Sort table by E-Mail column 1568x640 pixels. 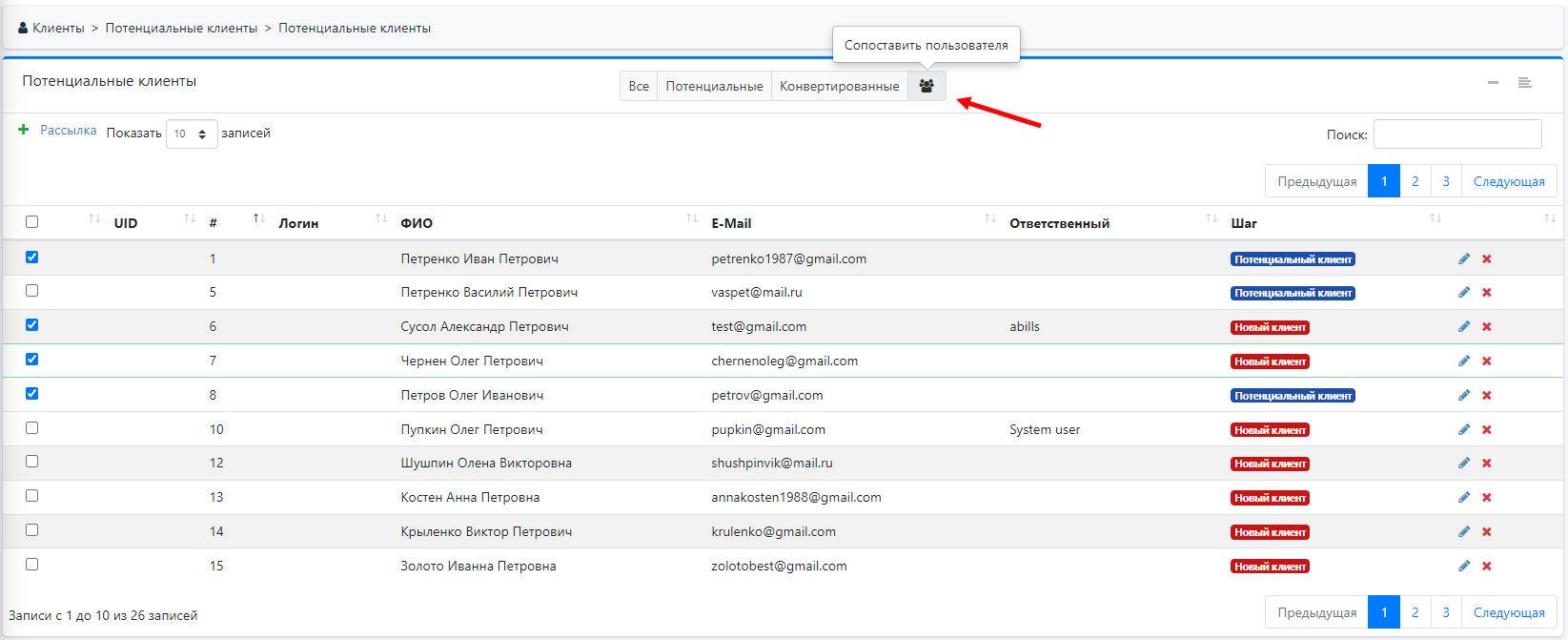point(731,223)
